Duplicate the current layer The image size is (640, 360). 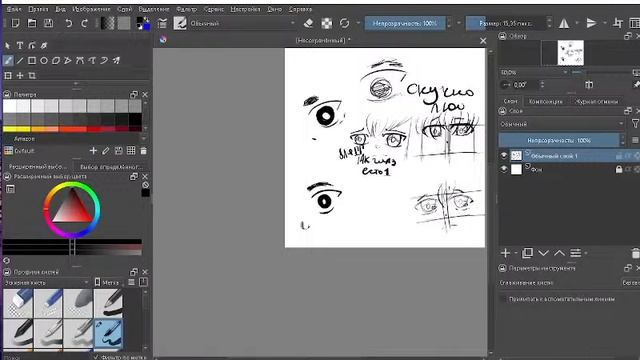pyautogui.click(x=527, y=253)
